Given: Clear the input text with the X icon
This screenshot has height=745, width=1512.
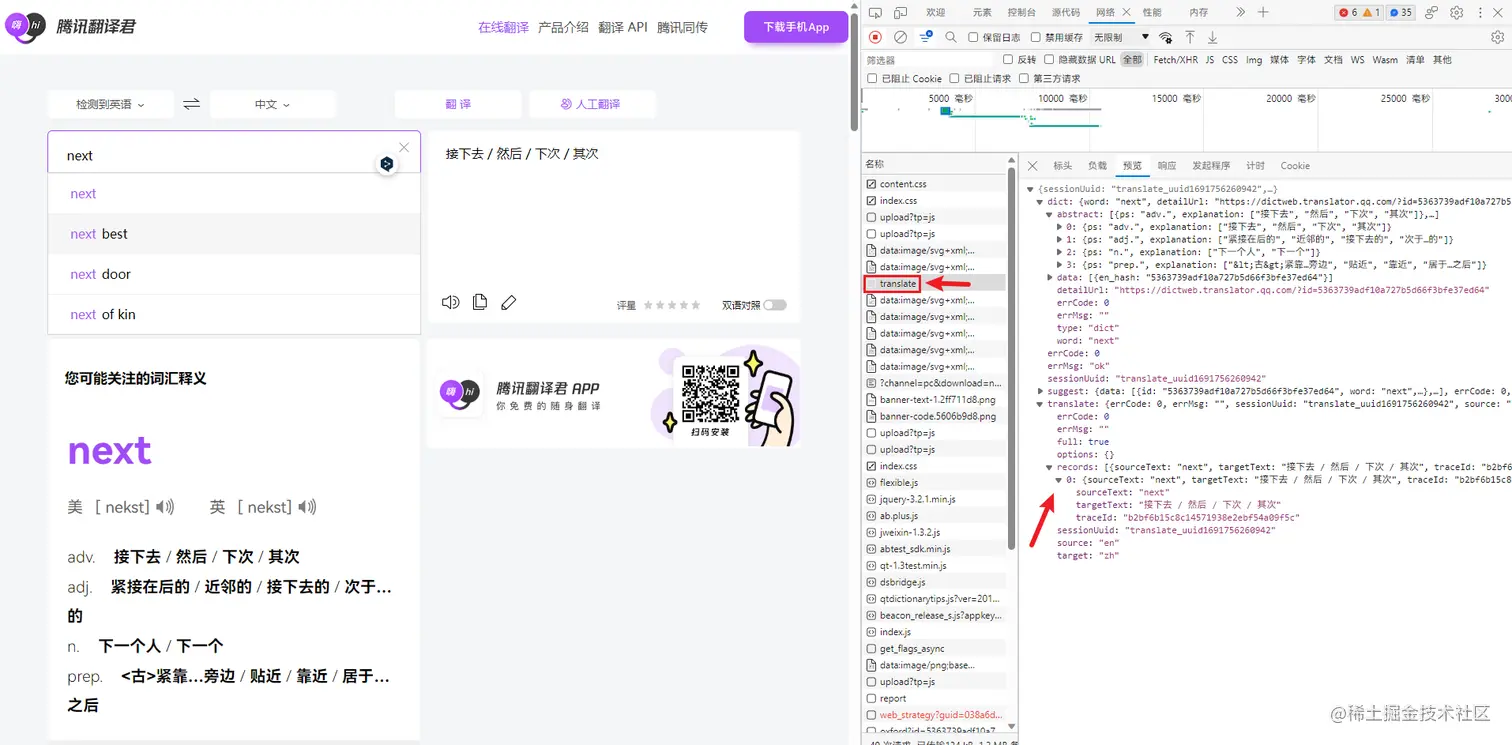Looking at the screenshot, I should tap(404, 147).
